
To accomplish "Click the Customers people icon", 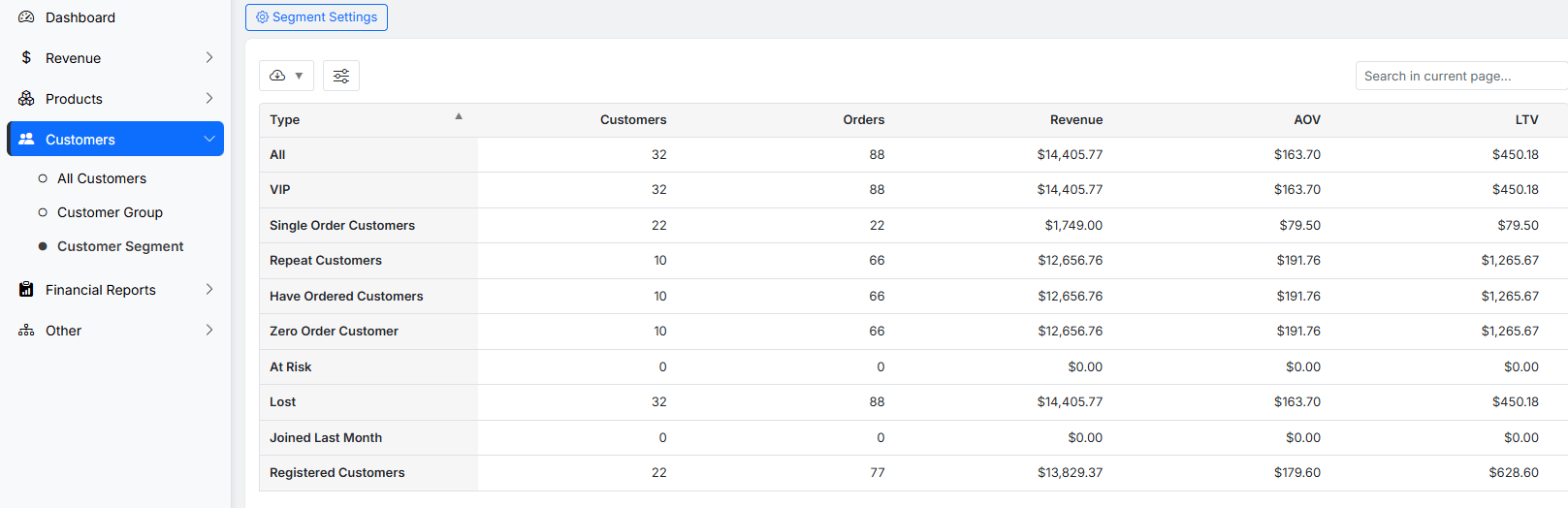I will tap(26, 140).
